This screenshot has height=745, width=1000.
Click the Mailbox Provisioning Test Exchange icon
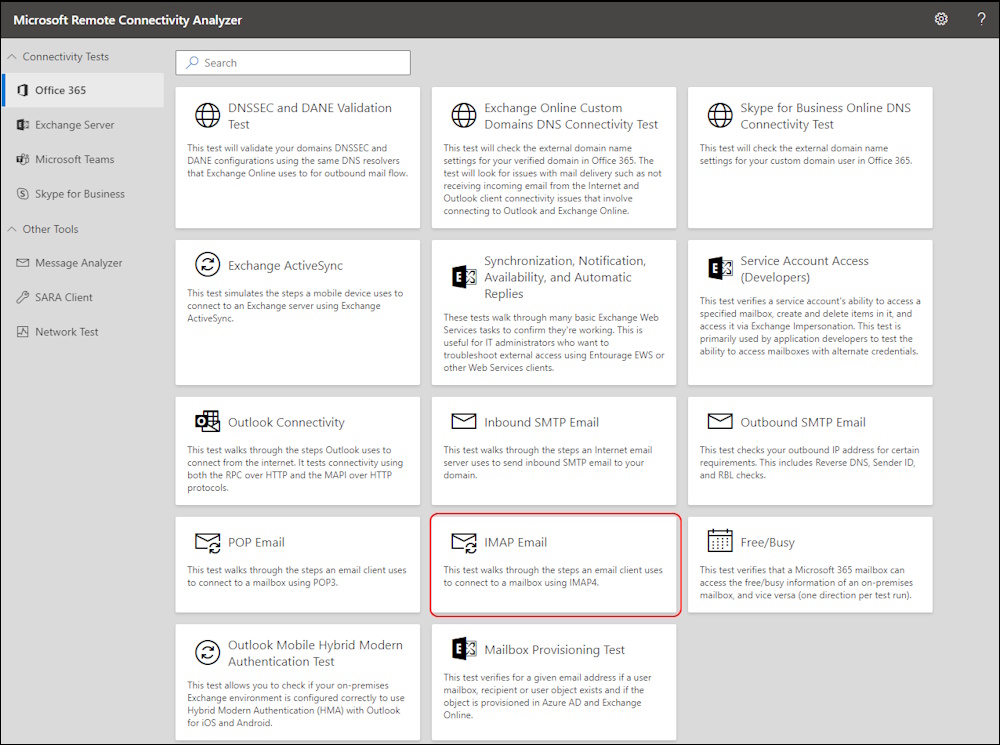(464, 649)
